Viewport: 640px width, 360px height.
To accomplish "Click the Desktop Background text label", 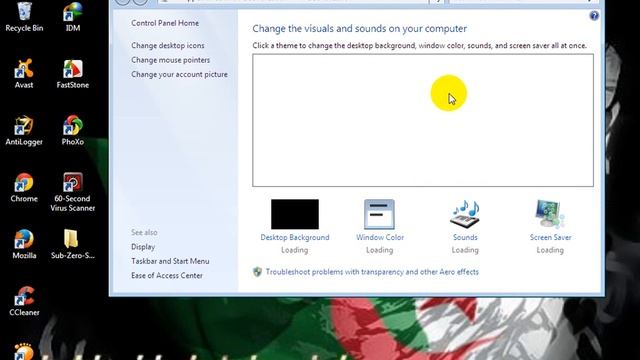I will pos(295,237).
